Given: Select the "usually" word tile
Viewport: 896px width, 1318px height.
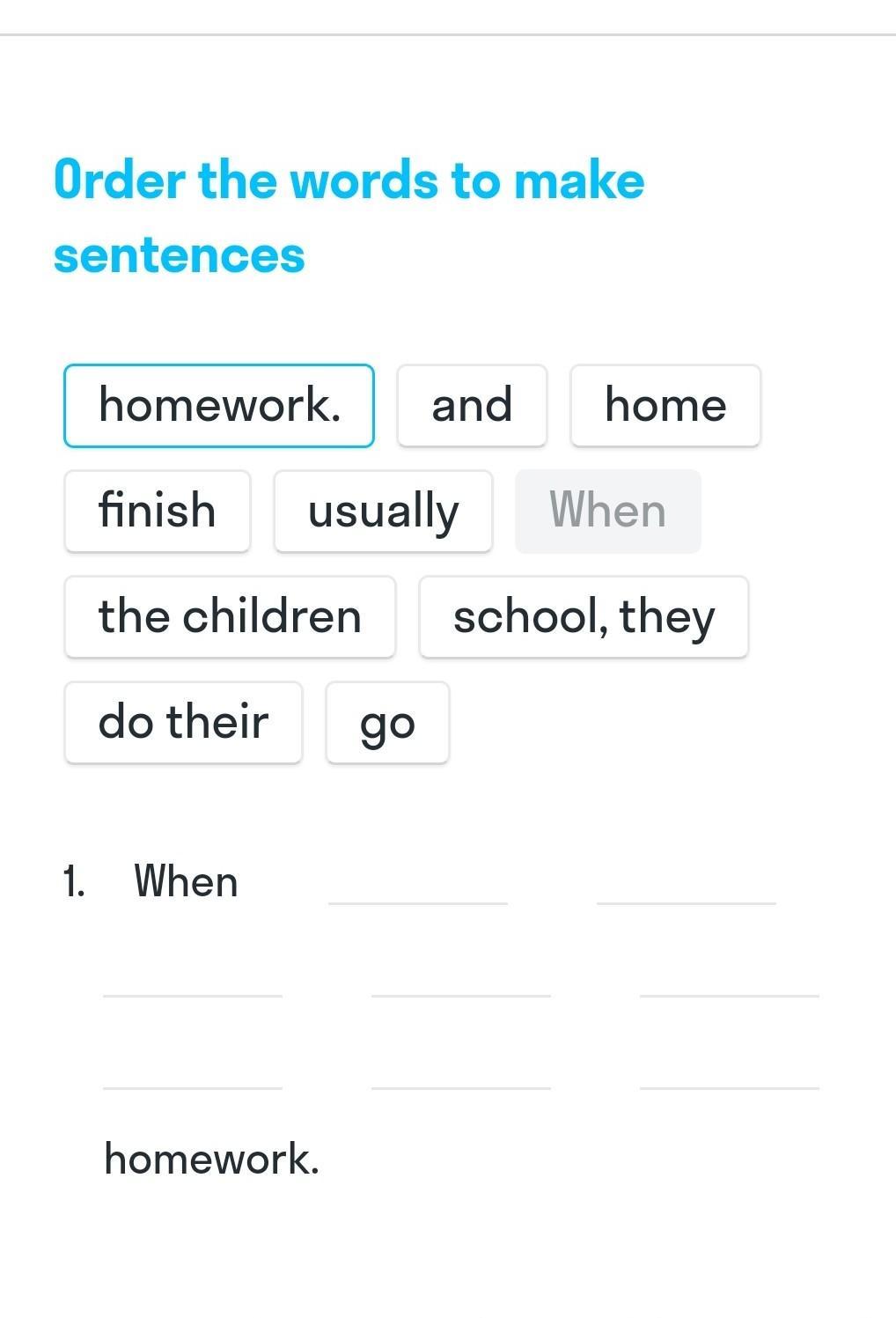Looking at the screenshot, I should click(x=383, y=512).
